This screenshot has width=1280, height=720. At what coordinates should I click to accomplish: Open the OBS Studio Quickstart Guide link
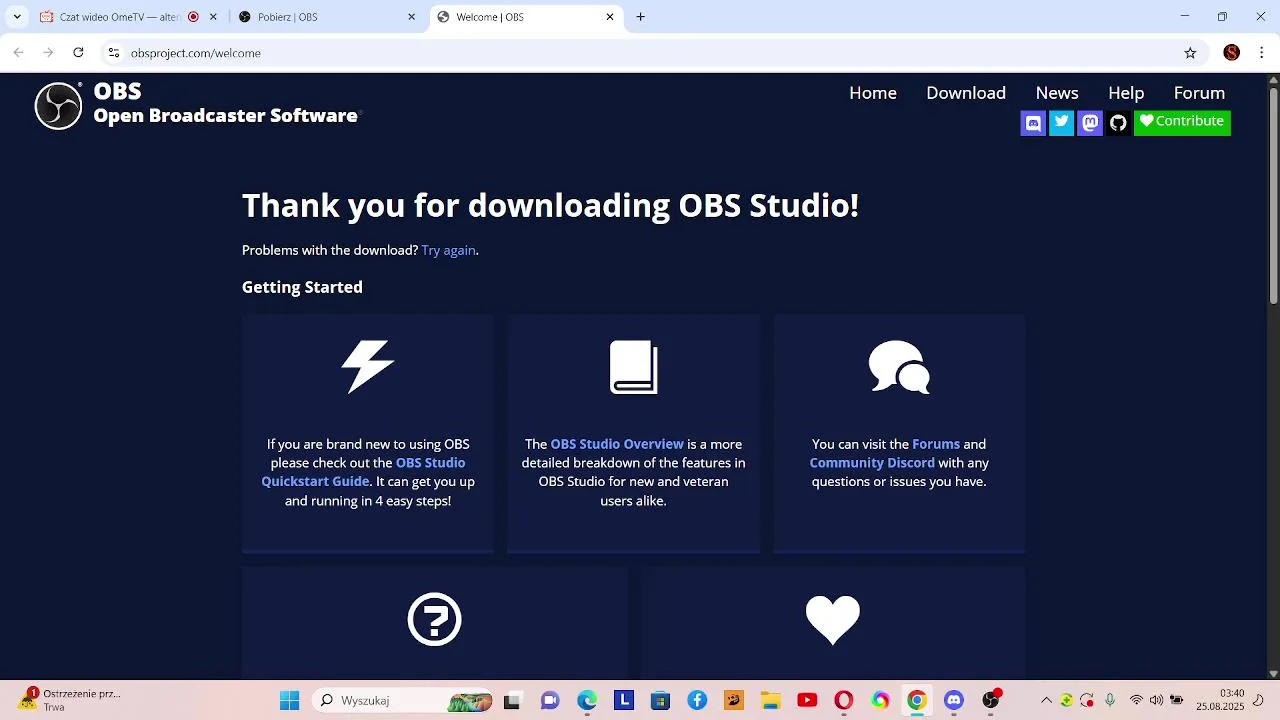pos(363,472)
